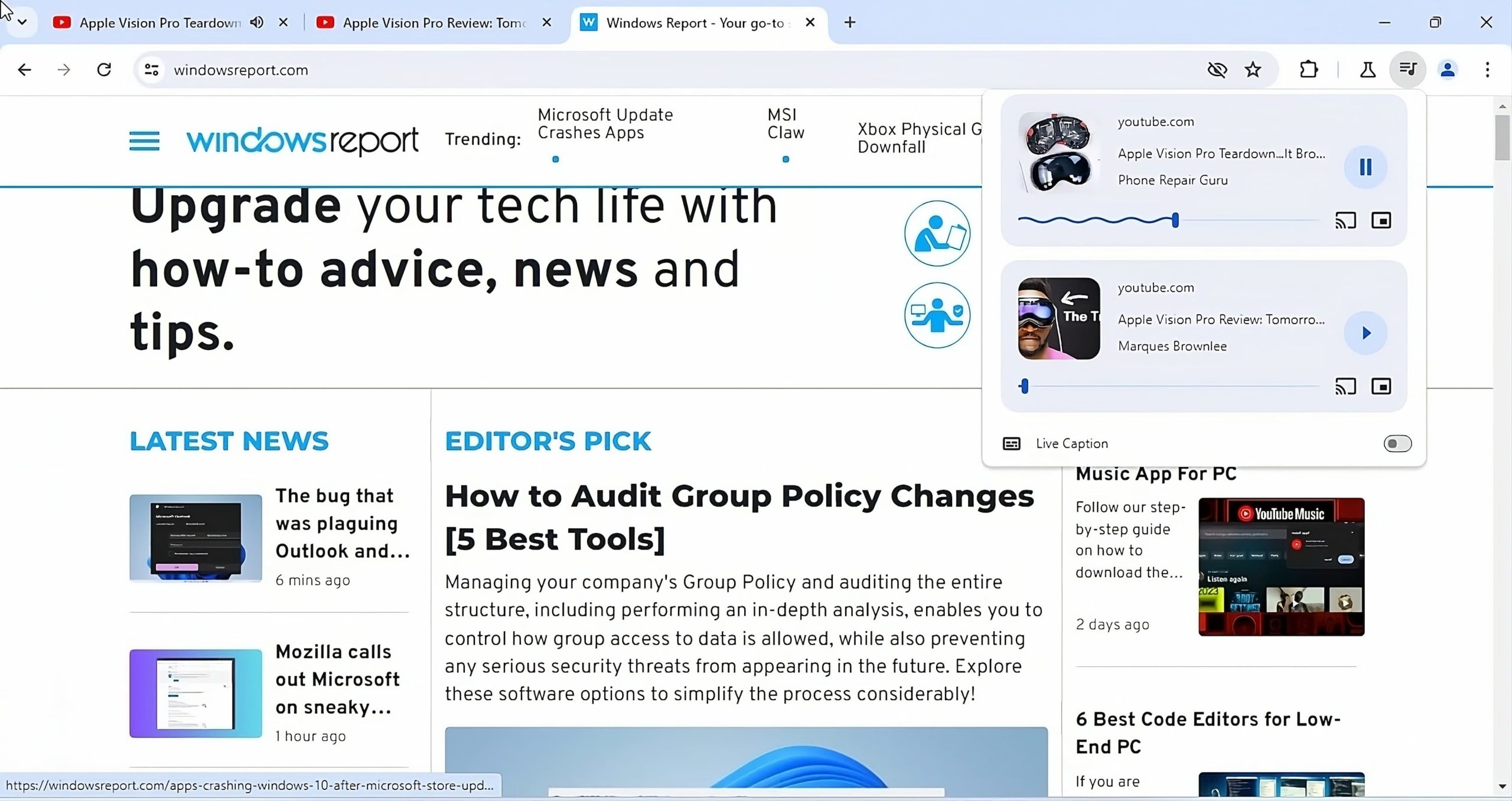Open trending MSI Claw link
The width and height of the screenshot is (1512, 801).
(786, 123)
